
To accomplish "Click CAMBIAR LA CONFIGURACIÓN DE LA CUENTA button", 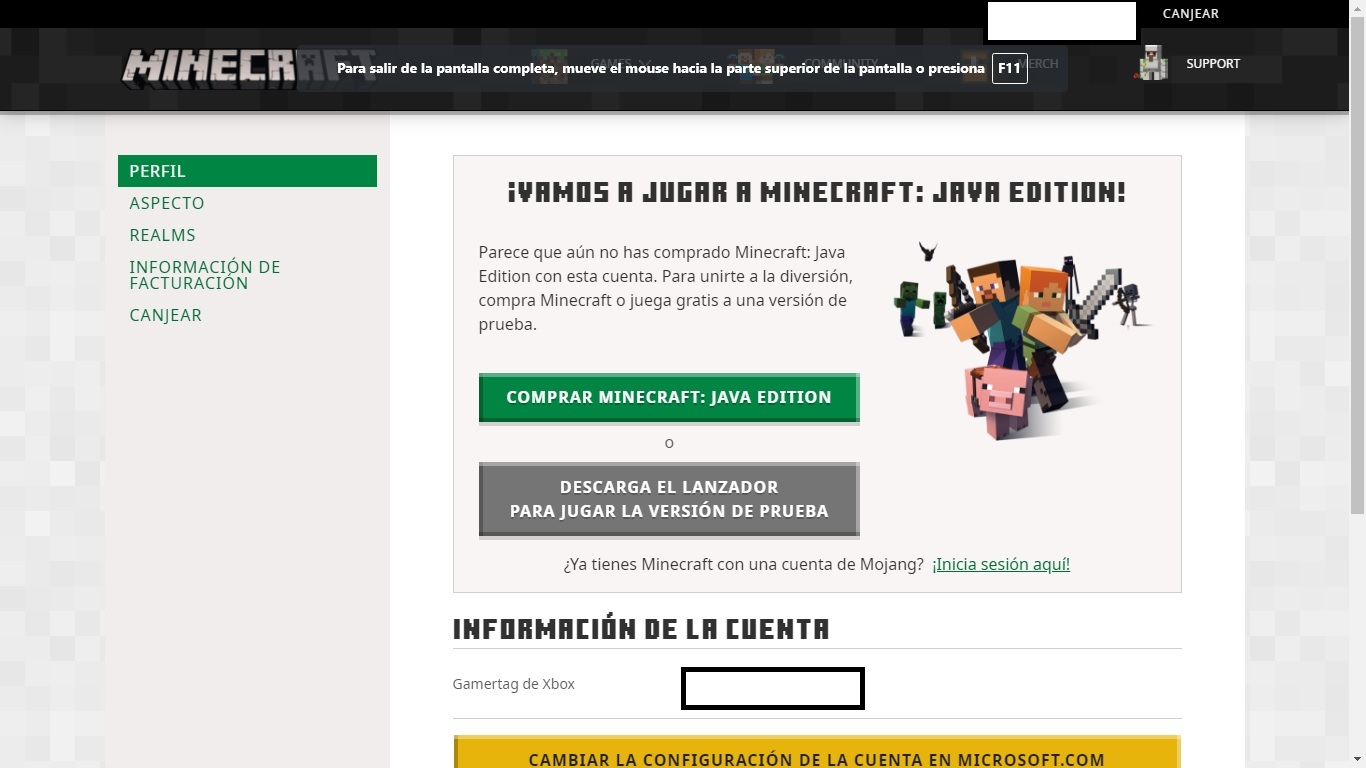I will click(x=816, y=753).
